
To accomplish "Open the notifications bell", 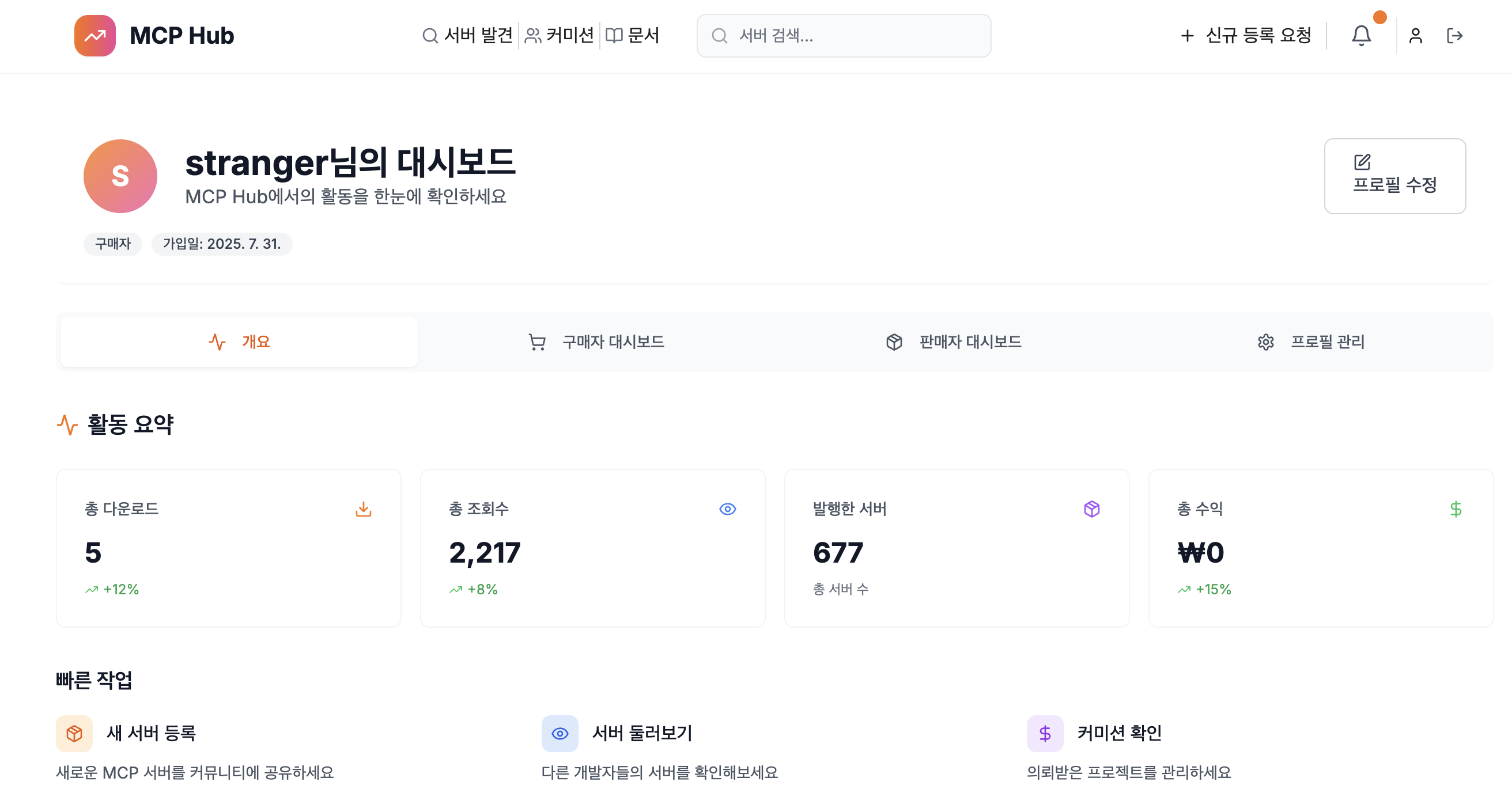I will click(x=1360, y=36).
